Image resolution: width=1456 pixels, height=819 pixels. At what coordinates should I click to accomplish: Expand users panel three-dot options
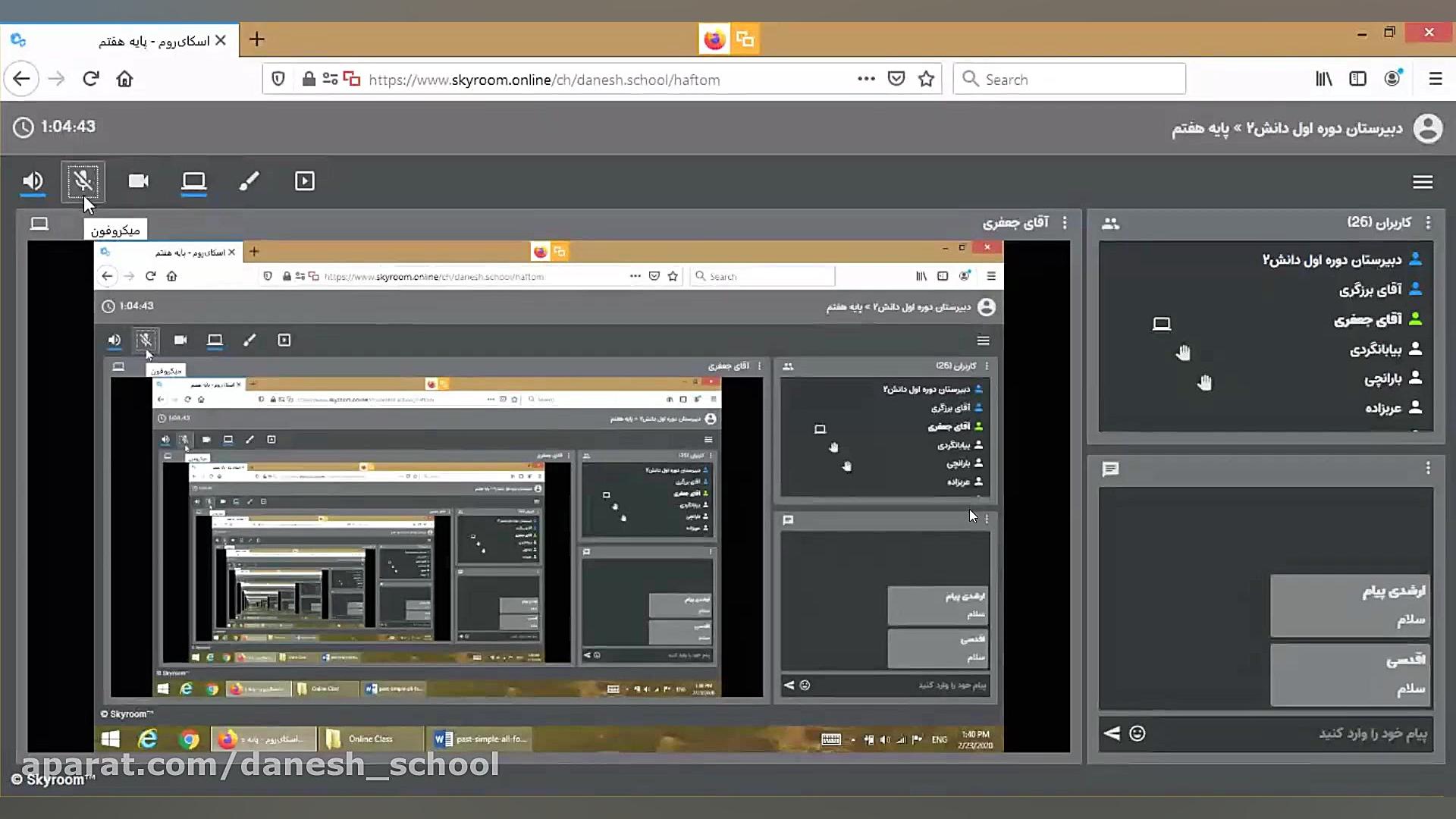1428,223
